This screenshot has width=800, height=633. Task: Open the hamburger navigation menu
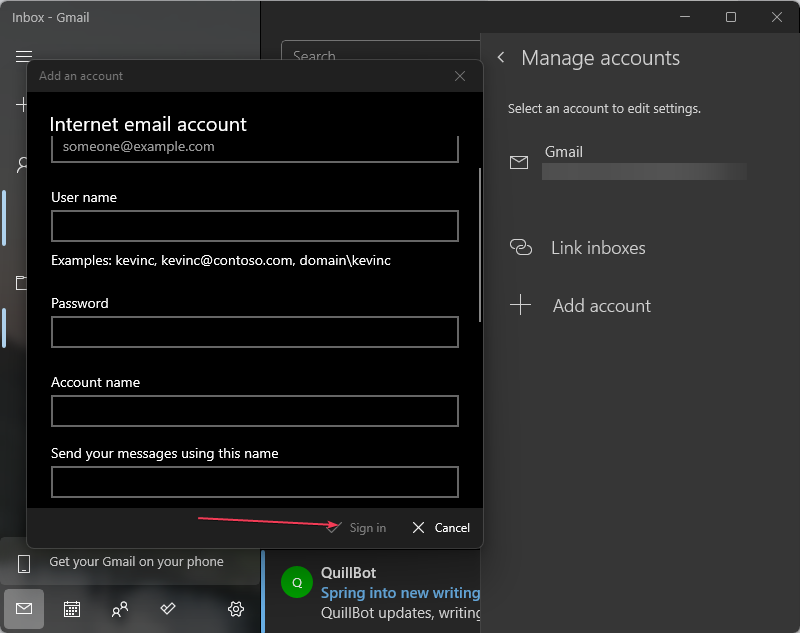coord(24,57)
